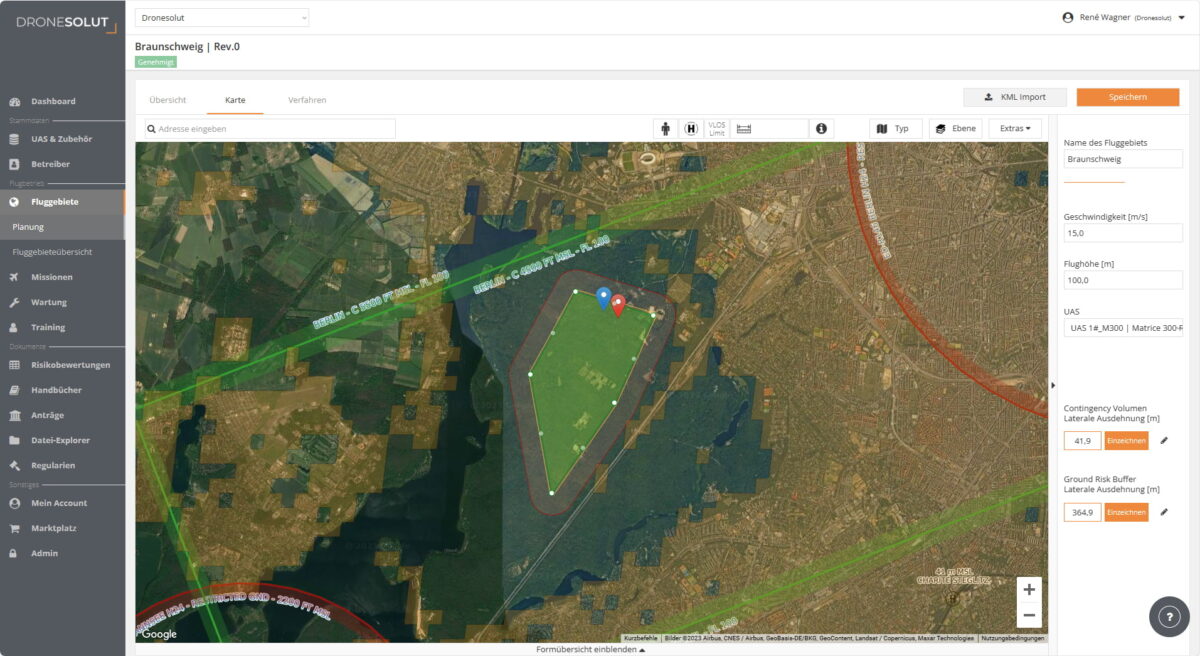Switch to the Übersicht tab
This screenshot has width=1200, height=656.
(x=168, y=99)
